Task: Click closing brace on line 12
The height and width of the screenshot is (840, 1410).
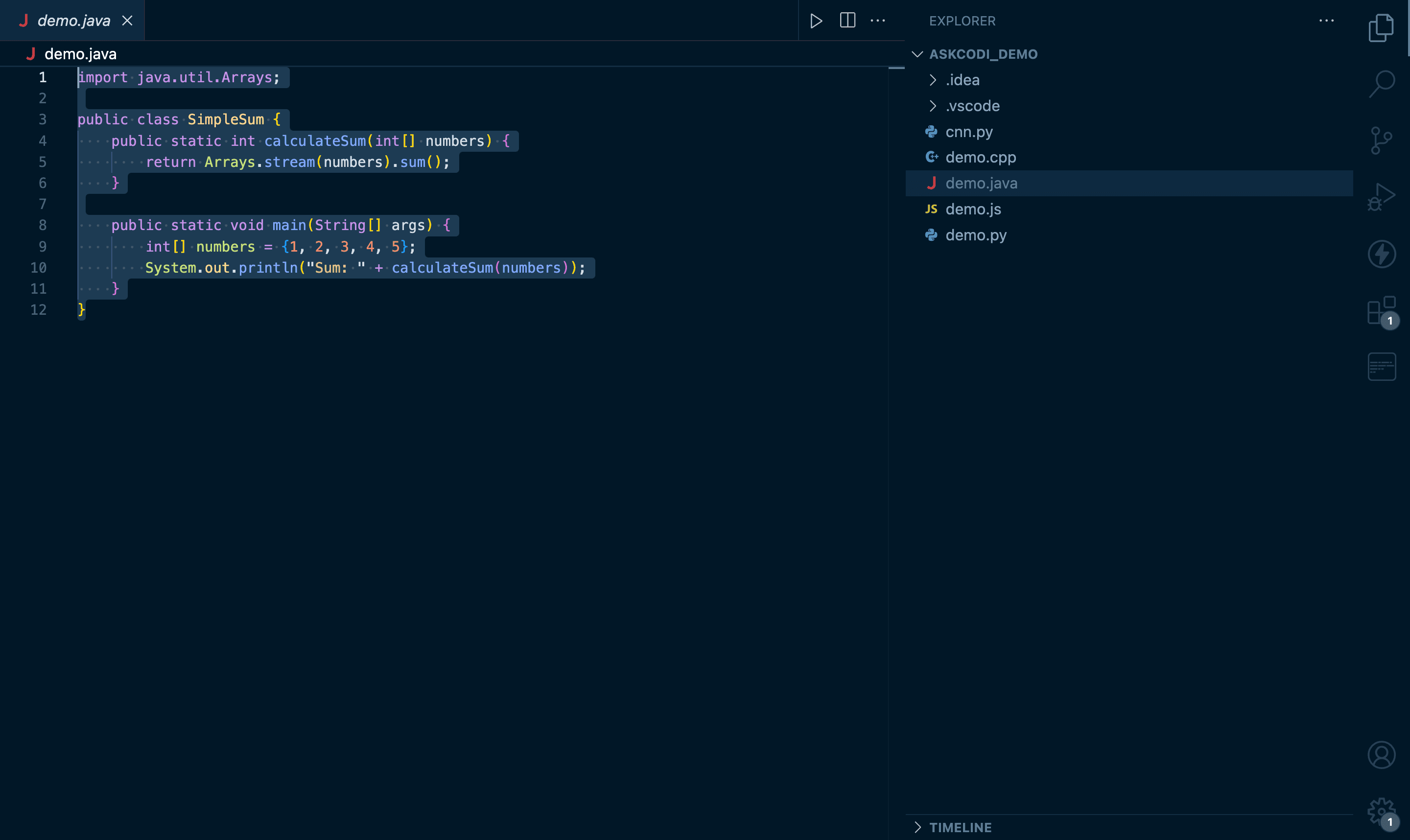Action: [x=81, y=309]
